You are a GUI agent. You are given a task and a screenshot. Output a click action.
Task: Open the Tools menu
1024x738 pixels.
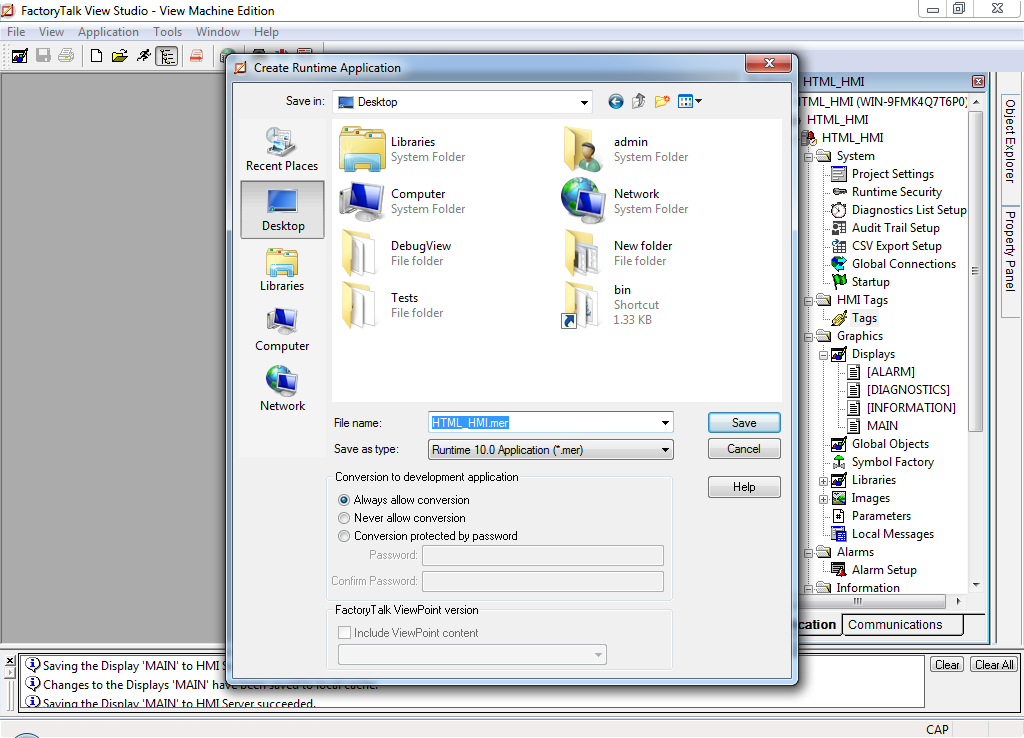tap(167, 32)
